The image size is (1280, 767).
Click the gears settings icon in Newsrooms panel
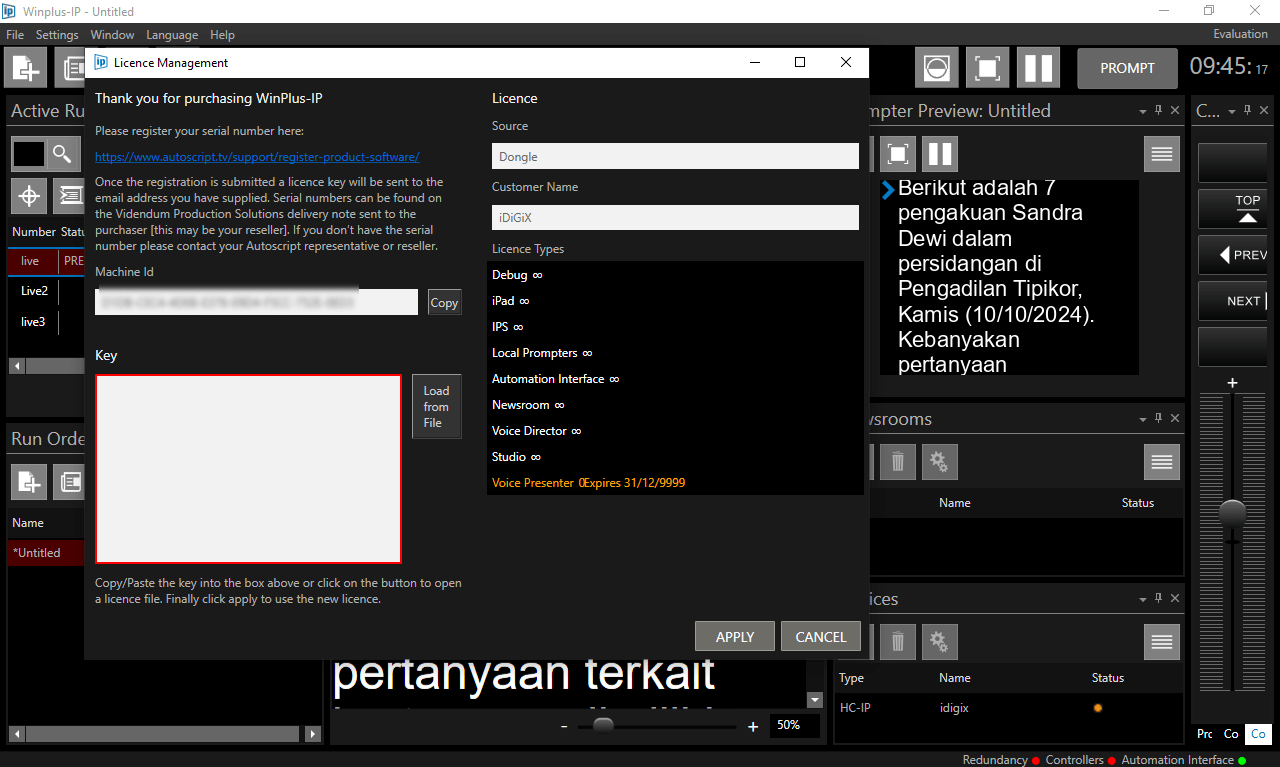939,461
